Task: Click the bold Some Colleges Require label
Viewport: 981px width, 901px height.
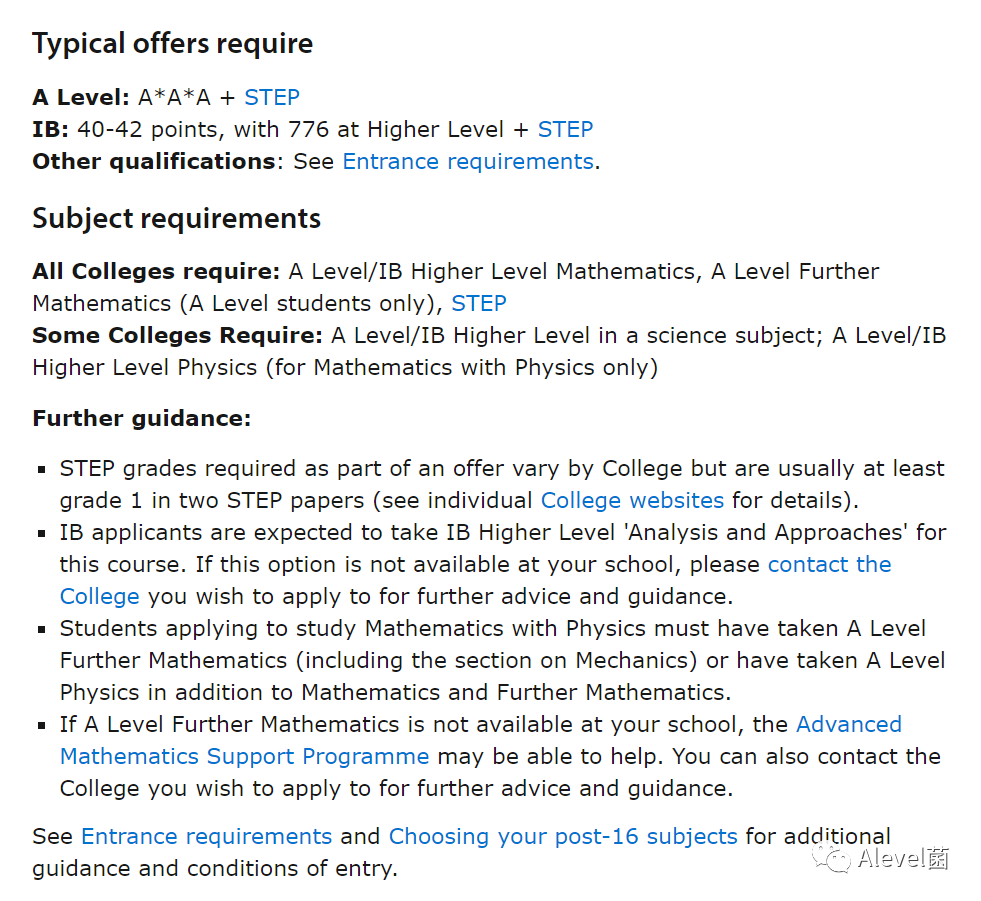Action: [x=178, y=335]
